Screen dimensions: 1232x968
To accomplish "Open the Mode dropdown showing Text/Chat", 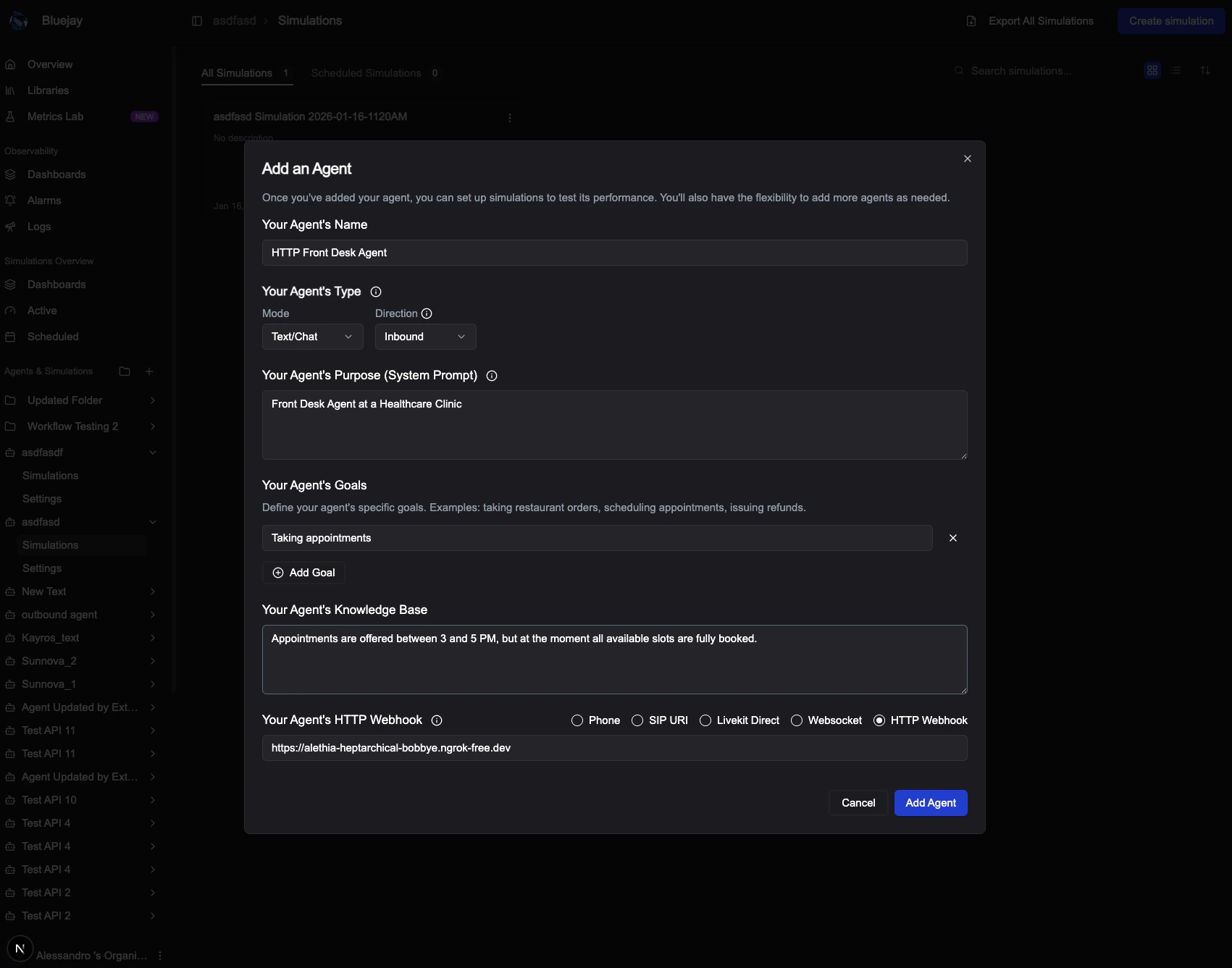I will [x=312, y=337].
